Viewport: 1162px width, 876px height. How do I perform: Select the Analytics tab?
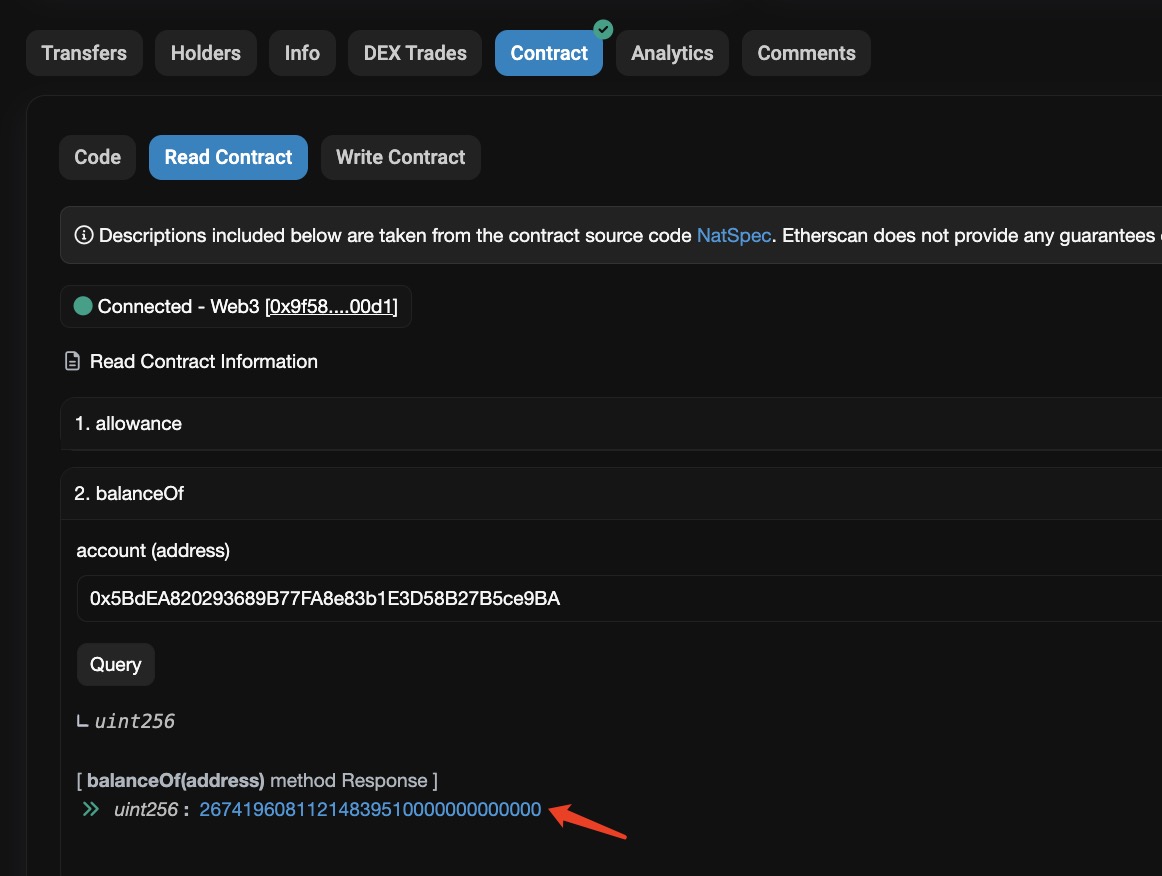click(672, 53)
